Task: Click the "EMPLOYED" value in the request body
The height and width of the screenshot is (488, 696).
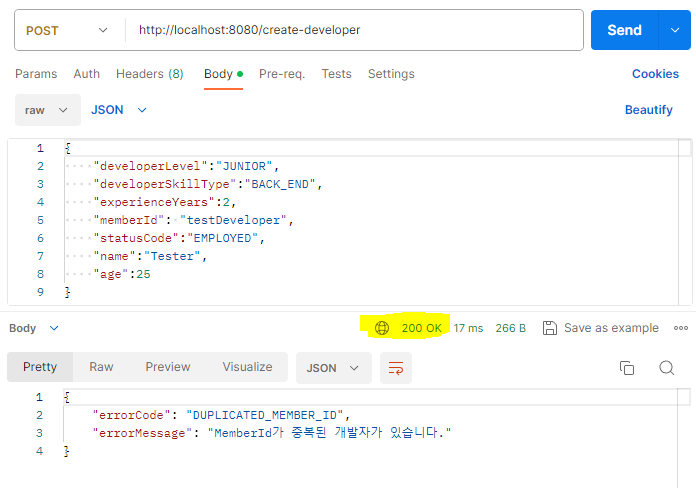Action: pos(222,238)
